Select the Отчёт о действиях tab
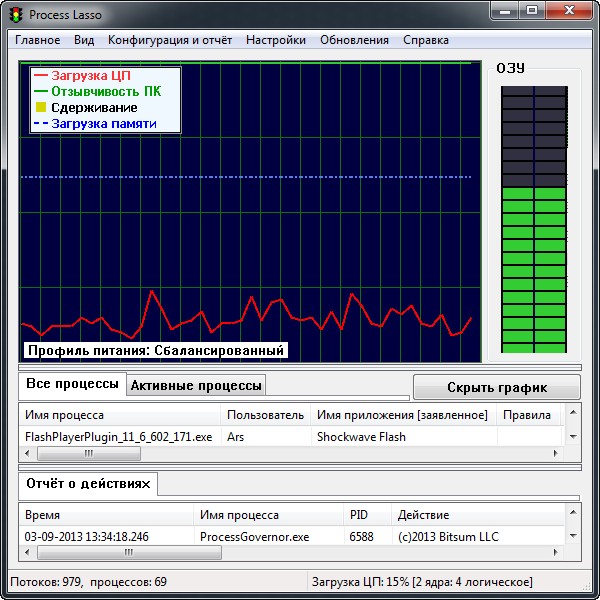The height and width of the screenshot is (600, 600). pos(88,484)
